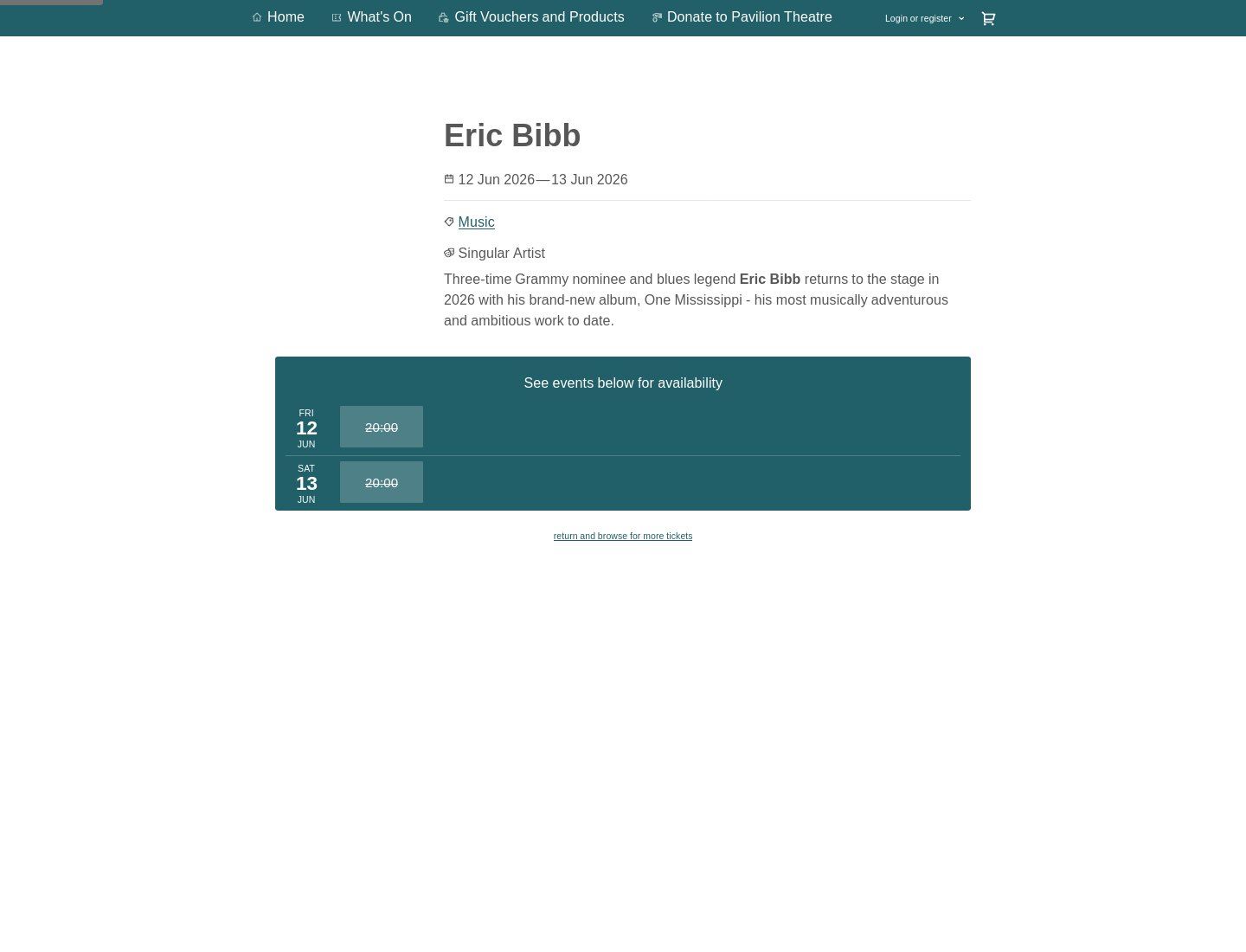Screen dimensions: 1246x952
Task: Click the Singular Artist label
Action: (x=501, y=253)
